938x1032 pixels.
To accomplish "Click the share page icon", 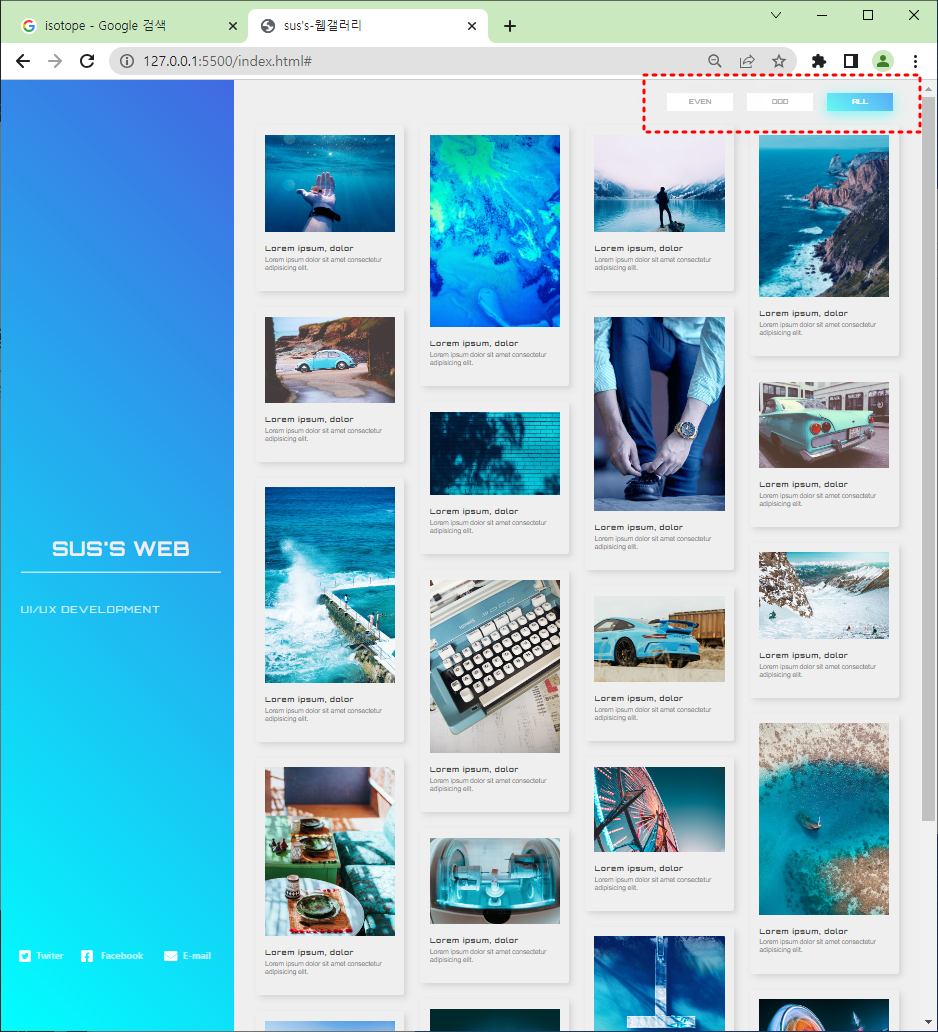I will coord(746,61).
